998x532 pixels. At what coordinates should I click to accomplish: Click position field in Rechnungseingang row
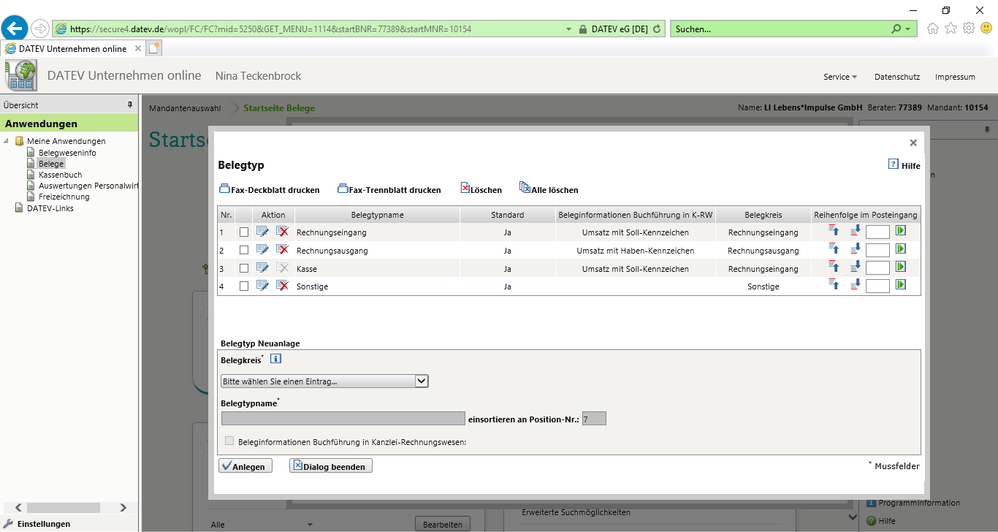coord(878,232)
